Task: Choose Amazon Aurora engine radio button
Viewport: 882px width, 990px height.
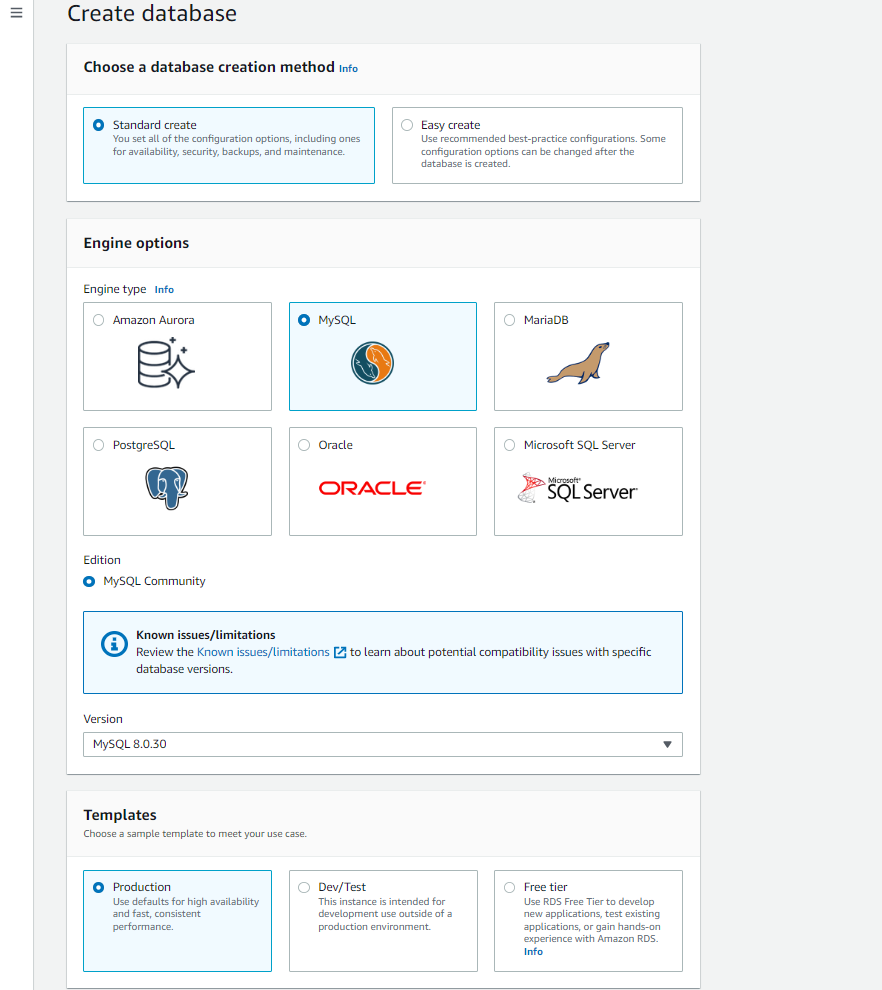Action: [x=98, y=320]
